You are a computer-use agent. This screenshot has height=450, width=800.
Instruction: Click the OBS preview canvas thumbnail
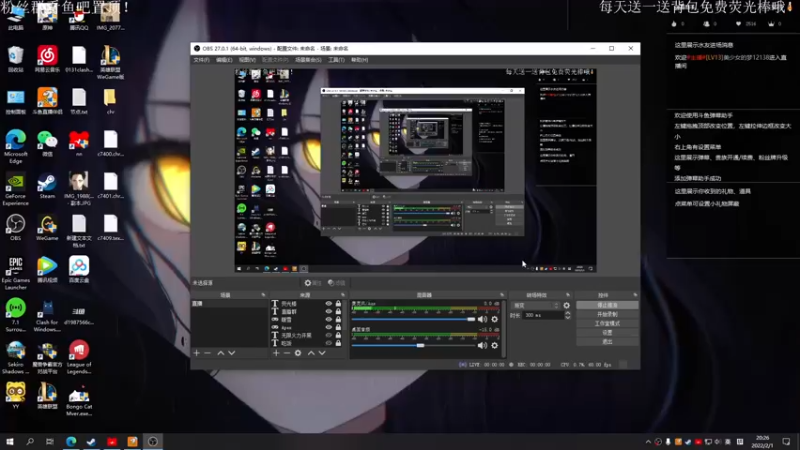tap(415, 170)
